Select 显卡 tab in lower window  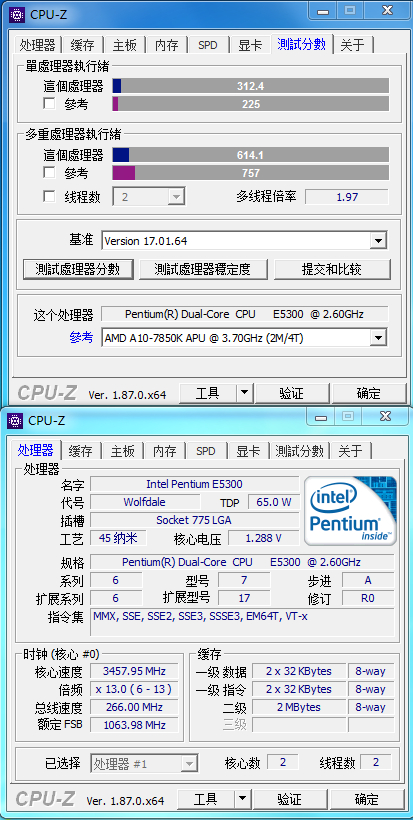[x=248, y=451]
